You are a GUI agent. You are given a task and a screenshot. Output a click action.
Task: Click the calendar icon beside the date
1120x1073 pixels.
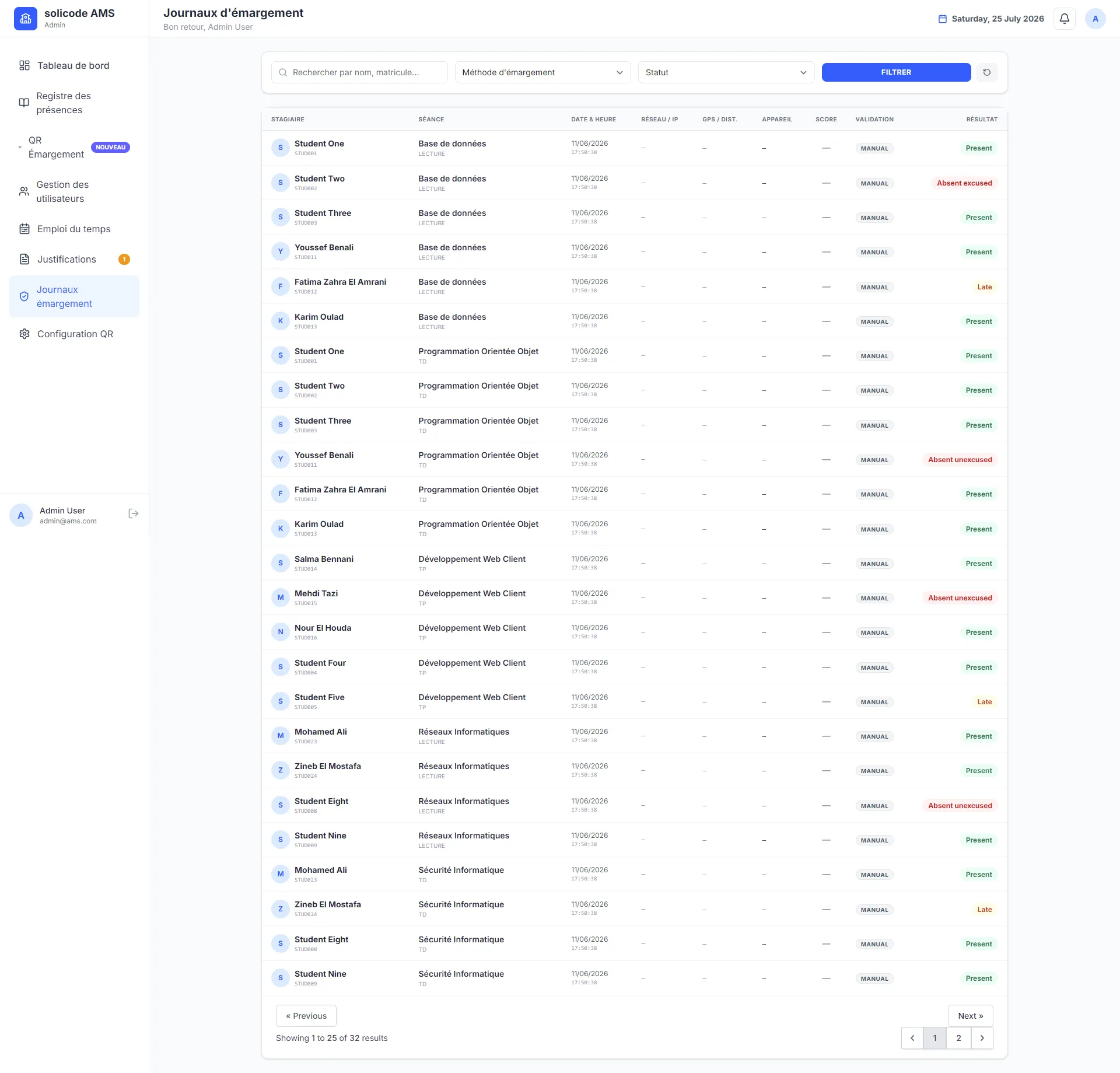(x=942, y=19)
